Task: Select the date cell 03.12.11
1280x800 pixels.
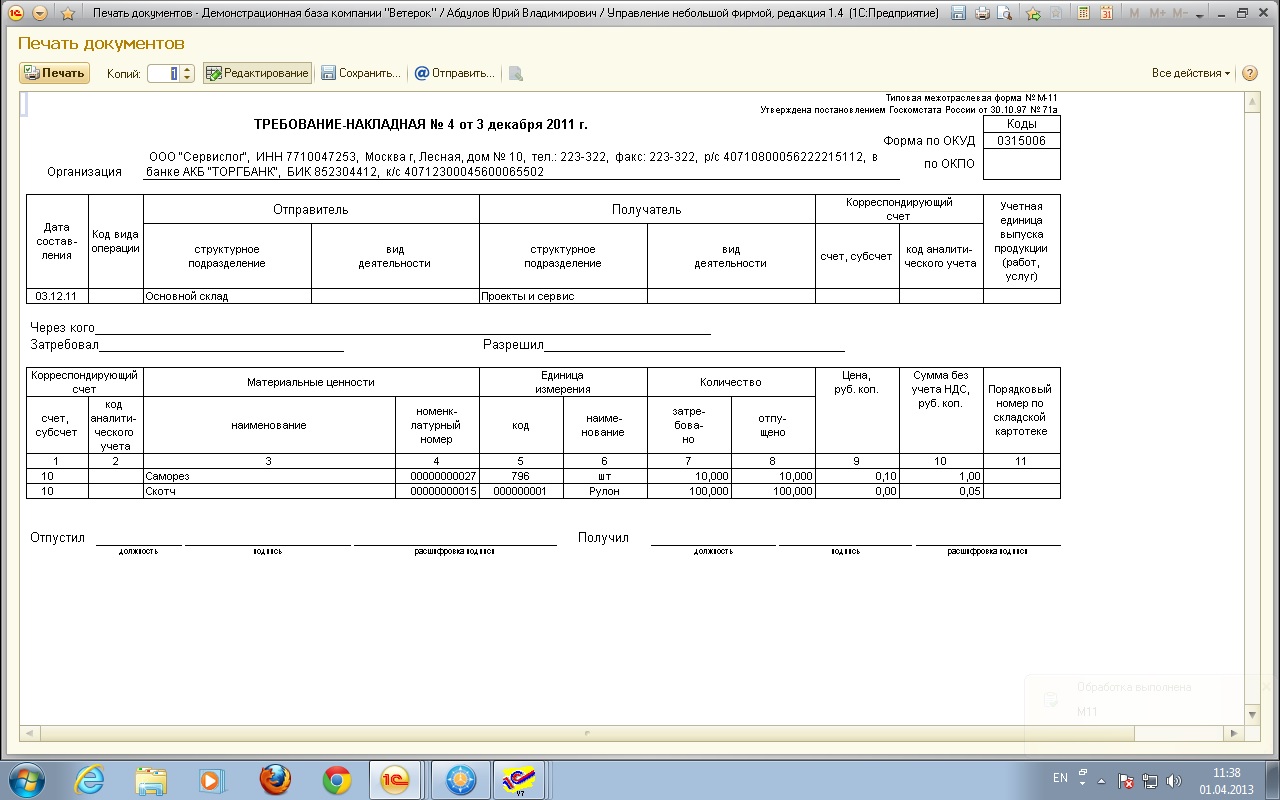Action: [x=57, y=296]
